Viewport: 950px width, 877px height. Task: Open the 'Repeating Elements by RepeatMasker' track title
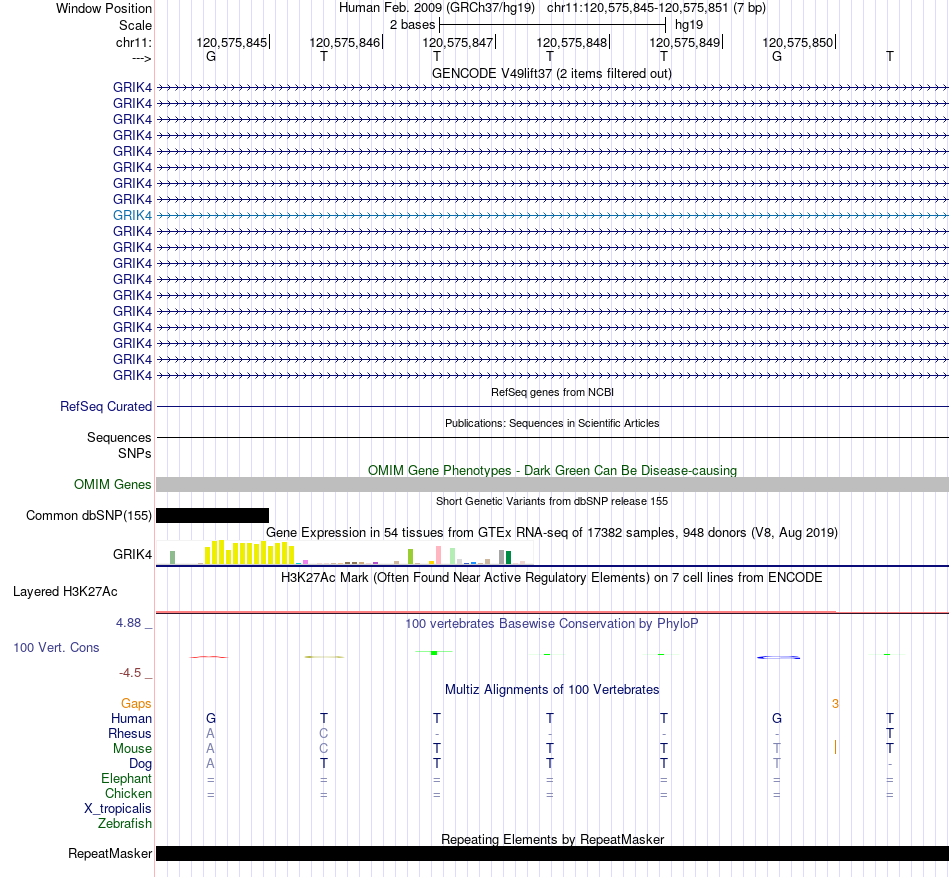click(x=552, y=839)
